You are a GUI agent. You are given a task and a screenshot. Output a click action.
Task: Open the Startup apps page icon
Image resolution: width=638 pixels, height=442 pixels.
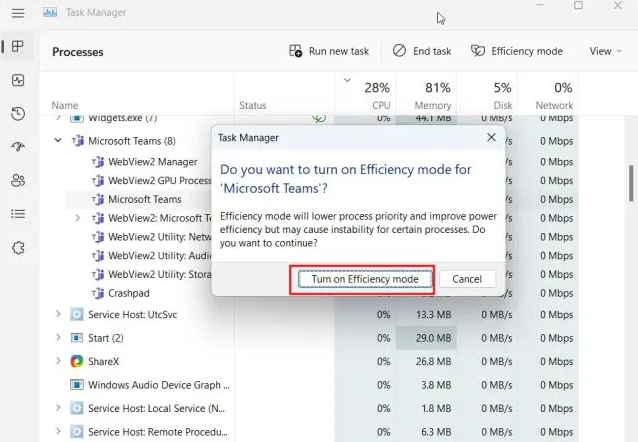coord(18,147)
